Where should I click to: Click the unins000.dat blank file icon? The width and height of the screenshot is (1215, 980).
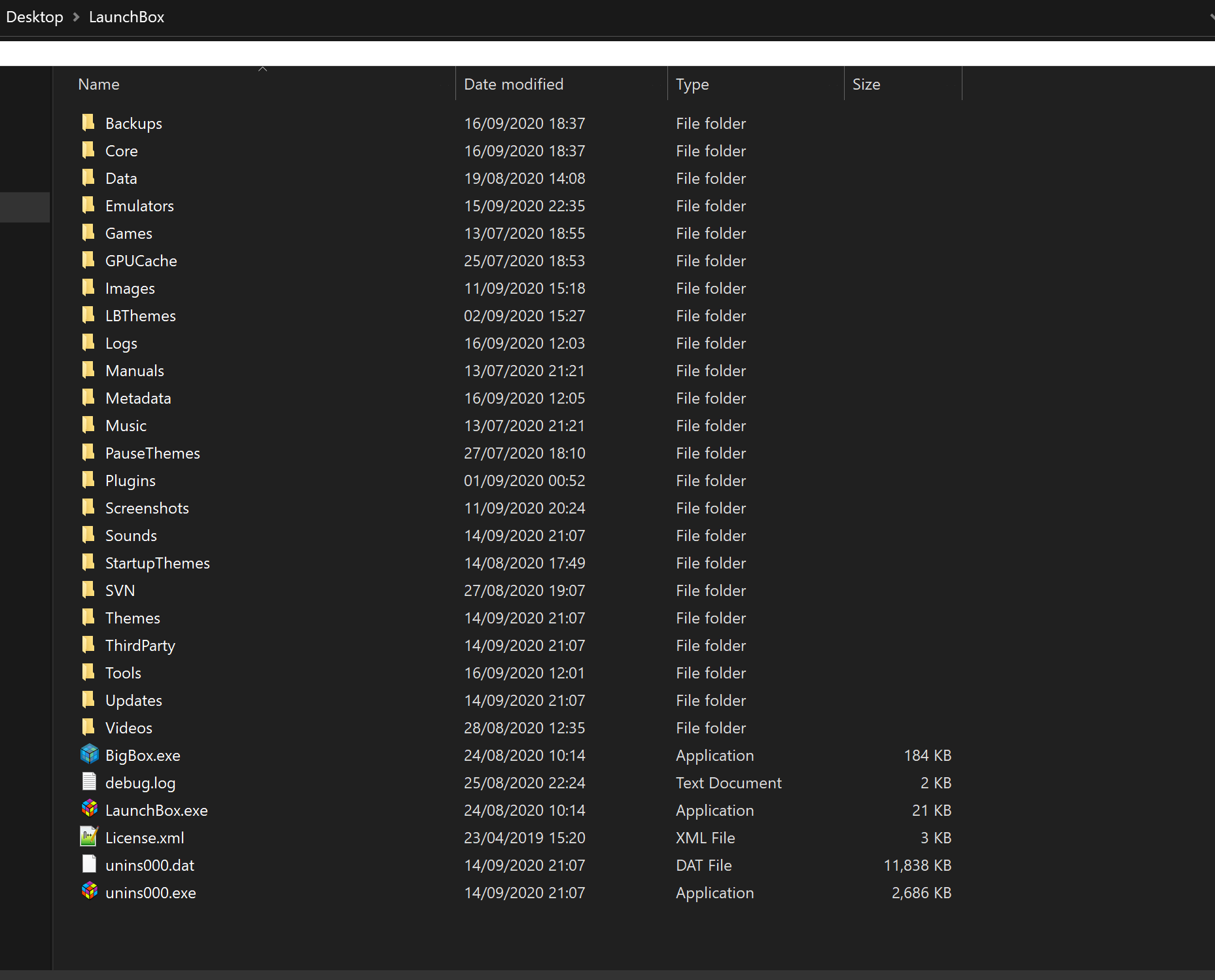pyautogui.click(x=89, y=864)
